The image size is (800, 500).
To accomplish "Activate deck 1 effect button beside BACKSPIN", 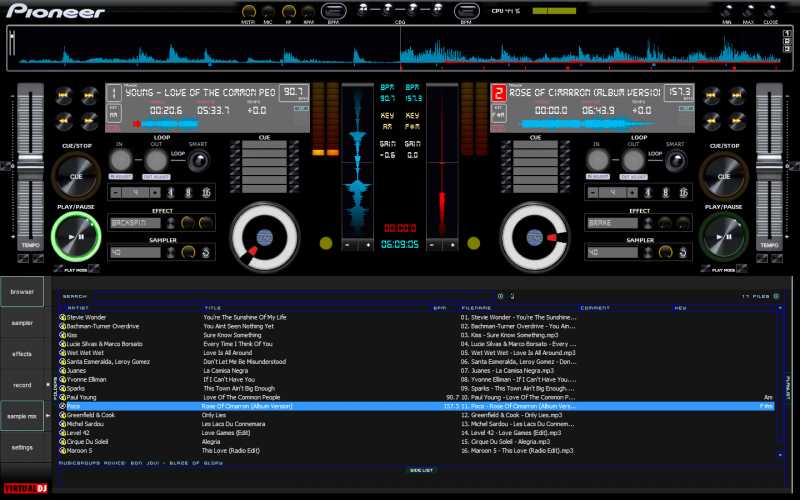I will [171, 223].
